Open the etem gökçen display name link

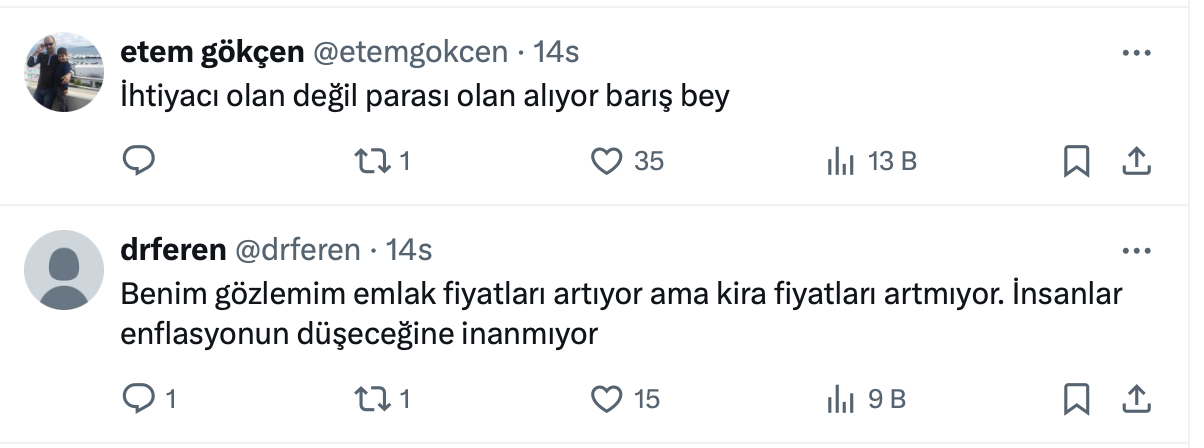pos(211,51)
